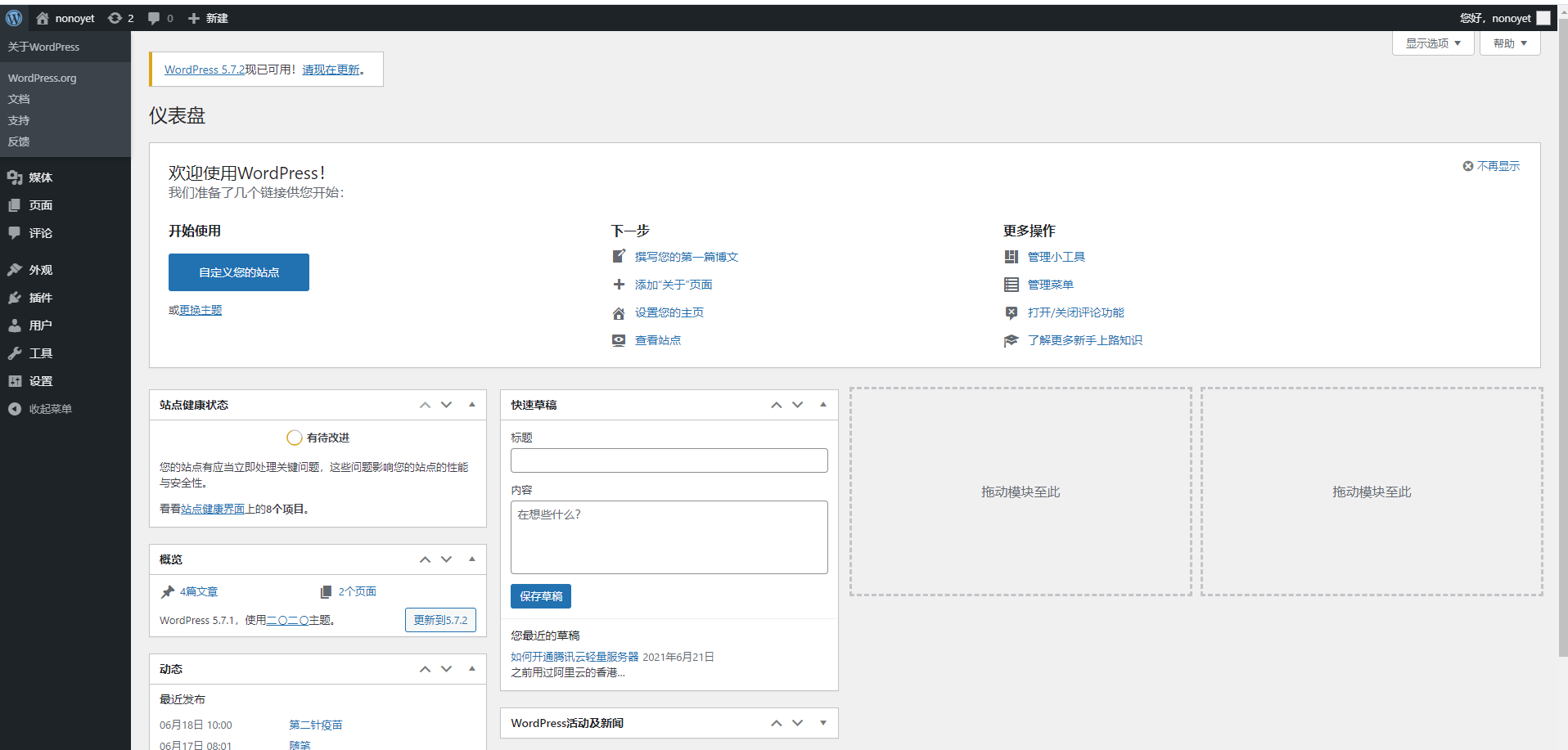Click the 媒体 media icon in sidebar

15,177
